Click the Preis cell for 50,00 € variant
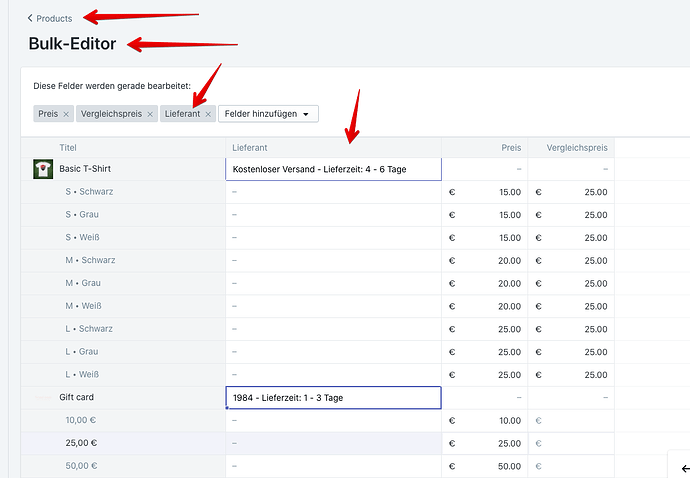Viewport: 690px width, 478px height. pyautogui.click(x=485, y=466)
